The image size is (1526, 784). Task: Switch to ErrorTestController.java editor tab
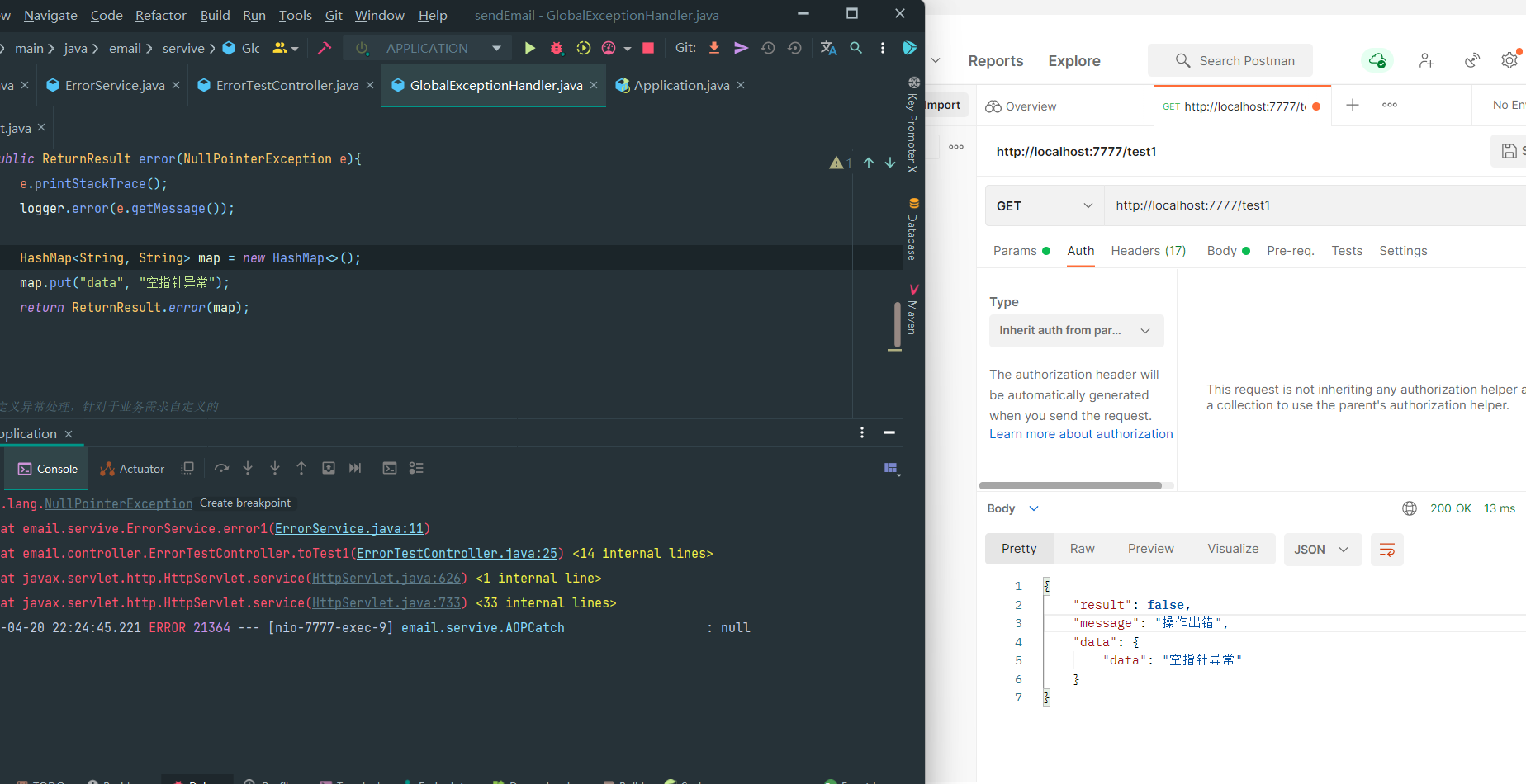pos(287,86)
